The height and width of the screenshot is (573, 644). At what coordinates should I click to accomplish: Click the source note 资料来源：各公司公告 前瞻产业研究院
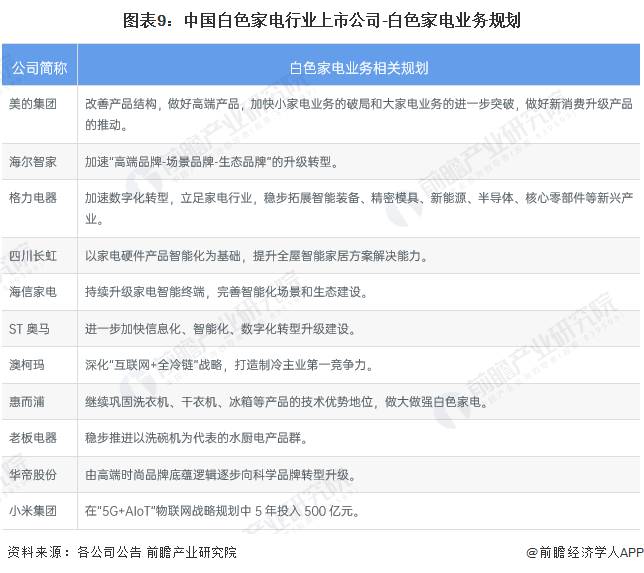click(122, 552)
